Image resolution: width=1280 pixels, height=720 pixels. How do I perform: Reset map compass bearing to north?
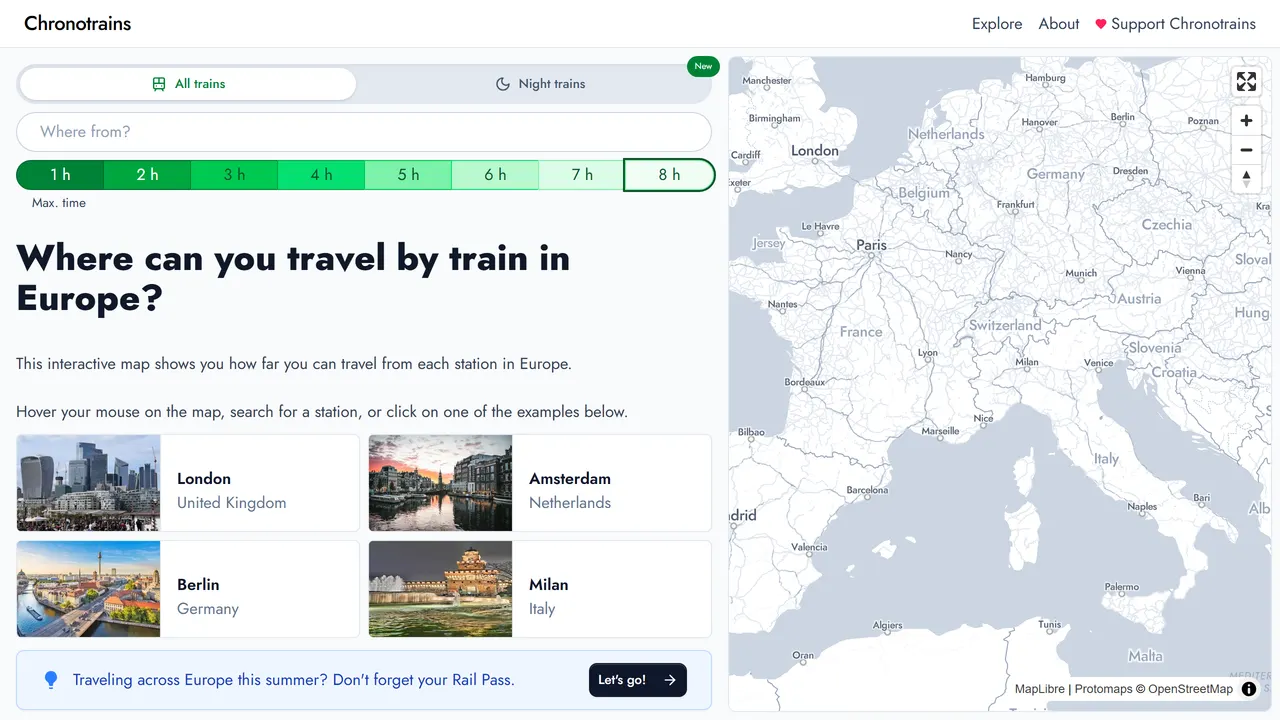[1246, 179]
